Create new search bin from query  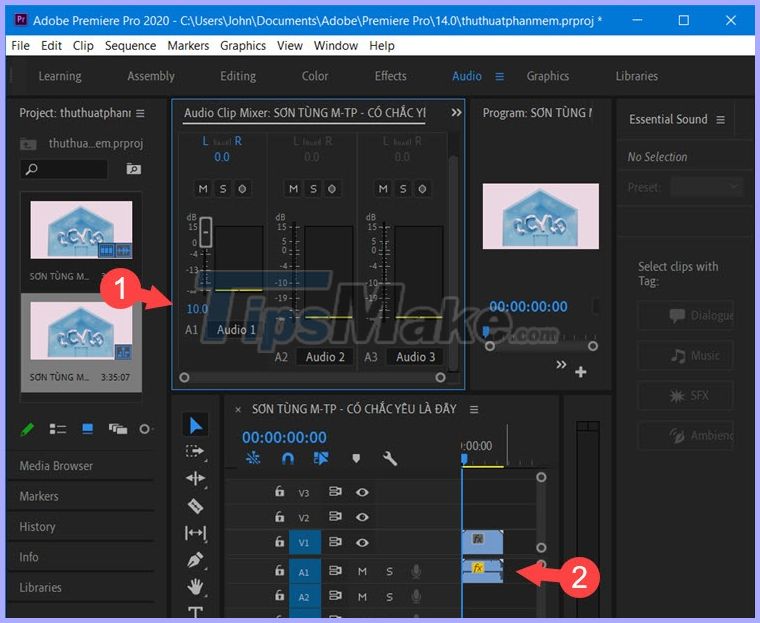[x=133, y=169]
